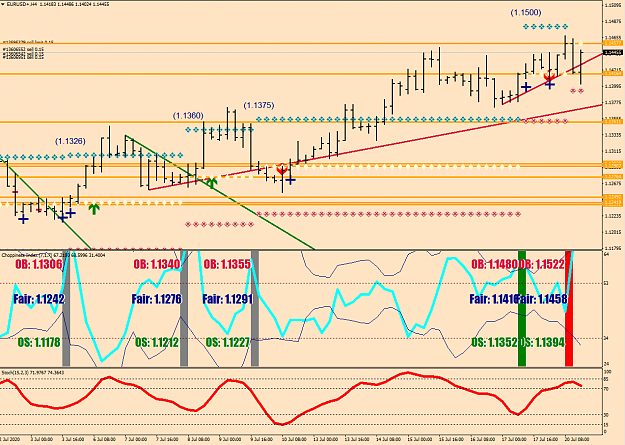Image resolution: width=625 pixels, height=445 pixels.
Task: Click the OB: 1.1355 label
Action: click(x=227, y=264)
